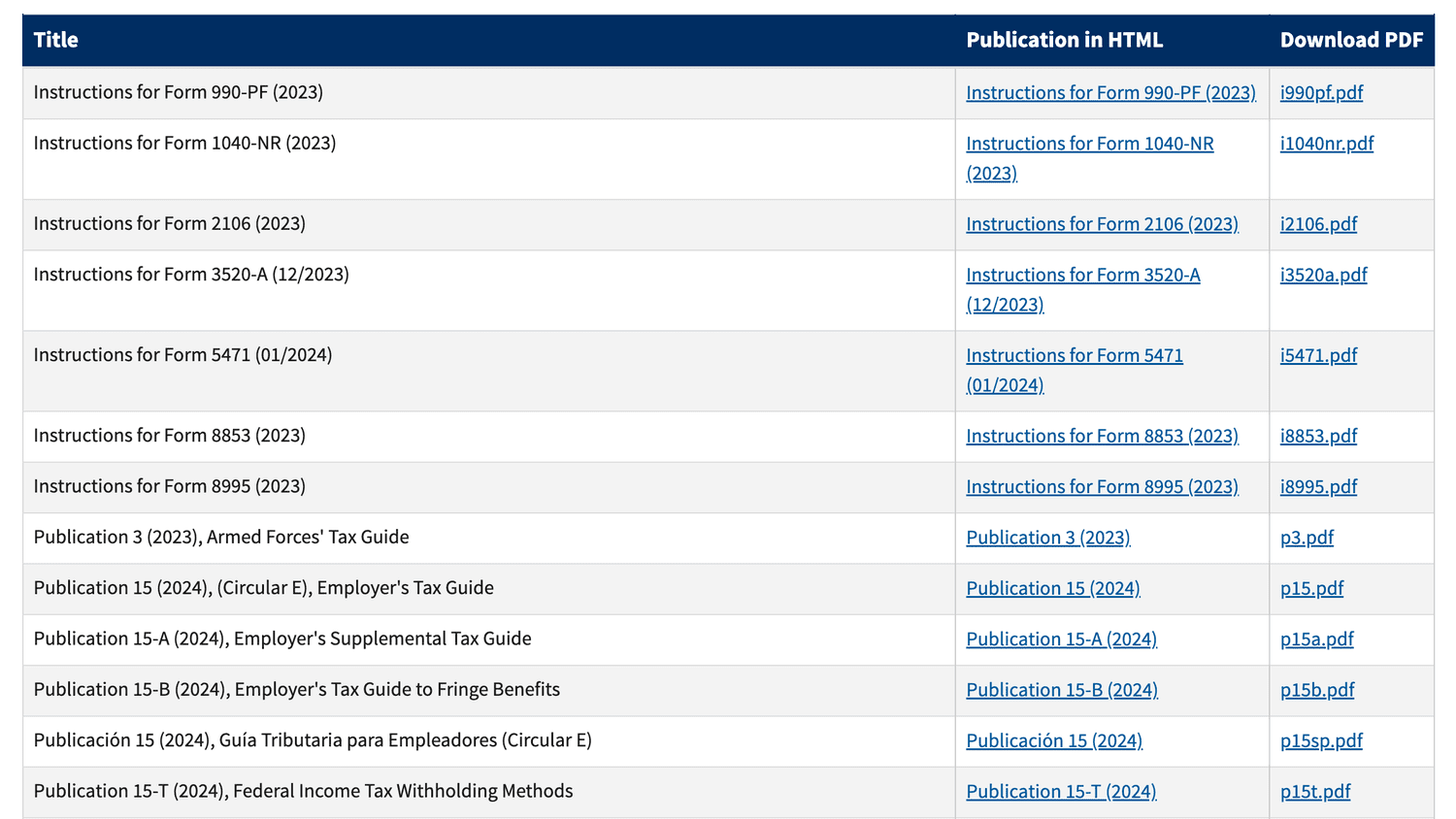Select title text Instructions for Form 3520-A (12/2023)

(x=191, y=275)
